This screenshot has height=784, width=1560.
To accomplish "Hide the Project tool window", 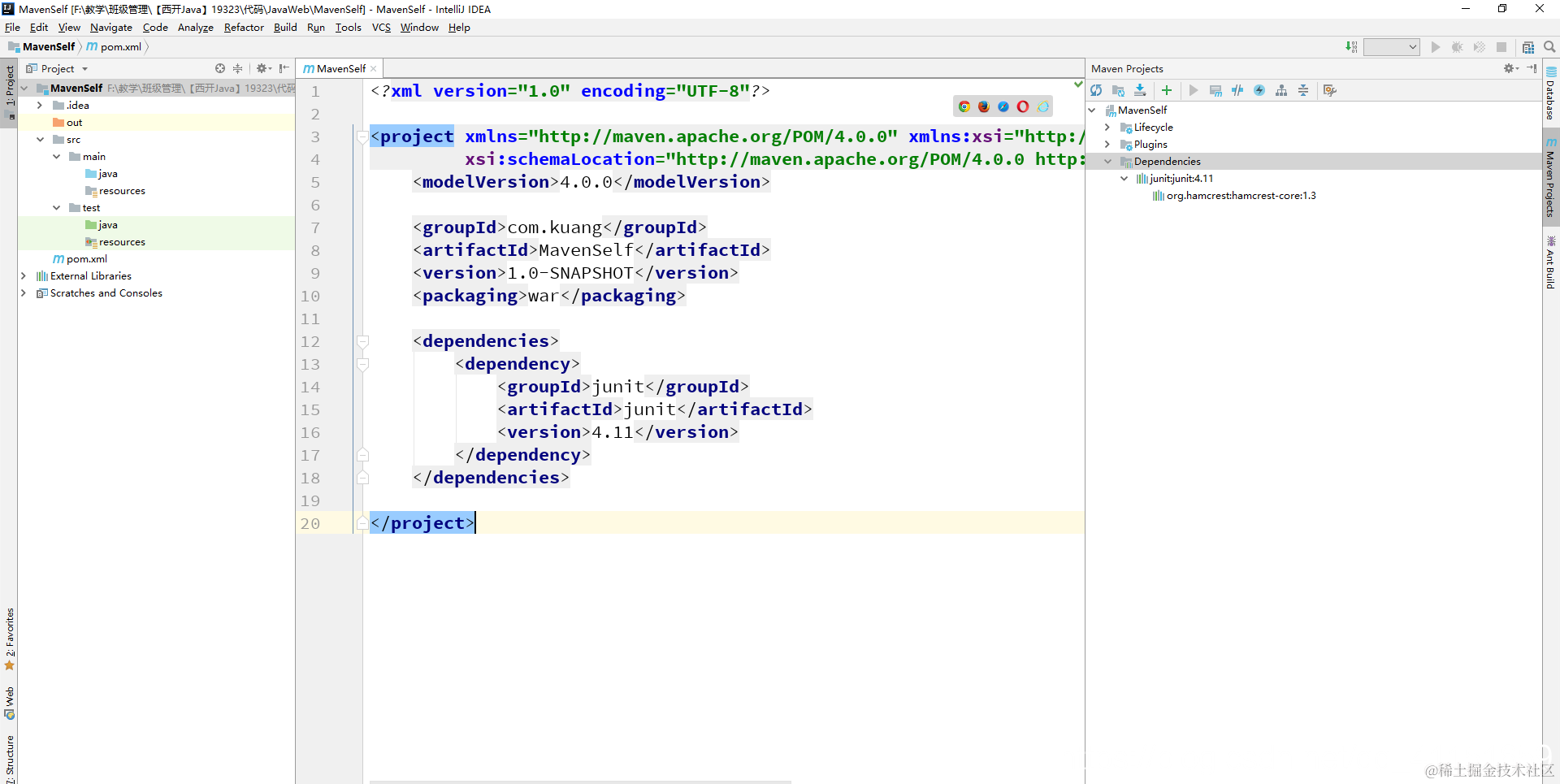I will pyautogui.click(x=284, y=68).
